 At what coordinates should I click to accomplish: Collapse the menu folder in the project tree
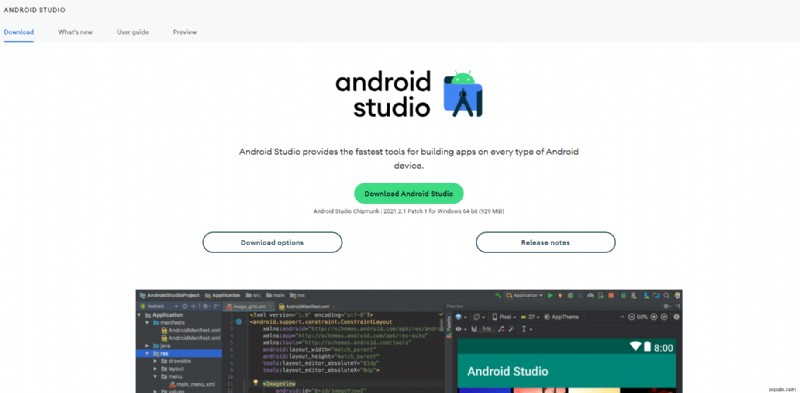tap(155, 377)
